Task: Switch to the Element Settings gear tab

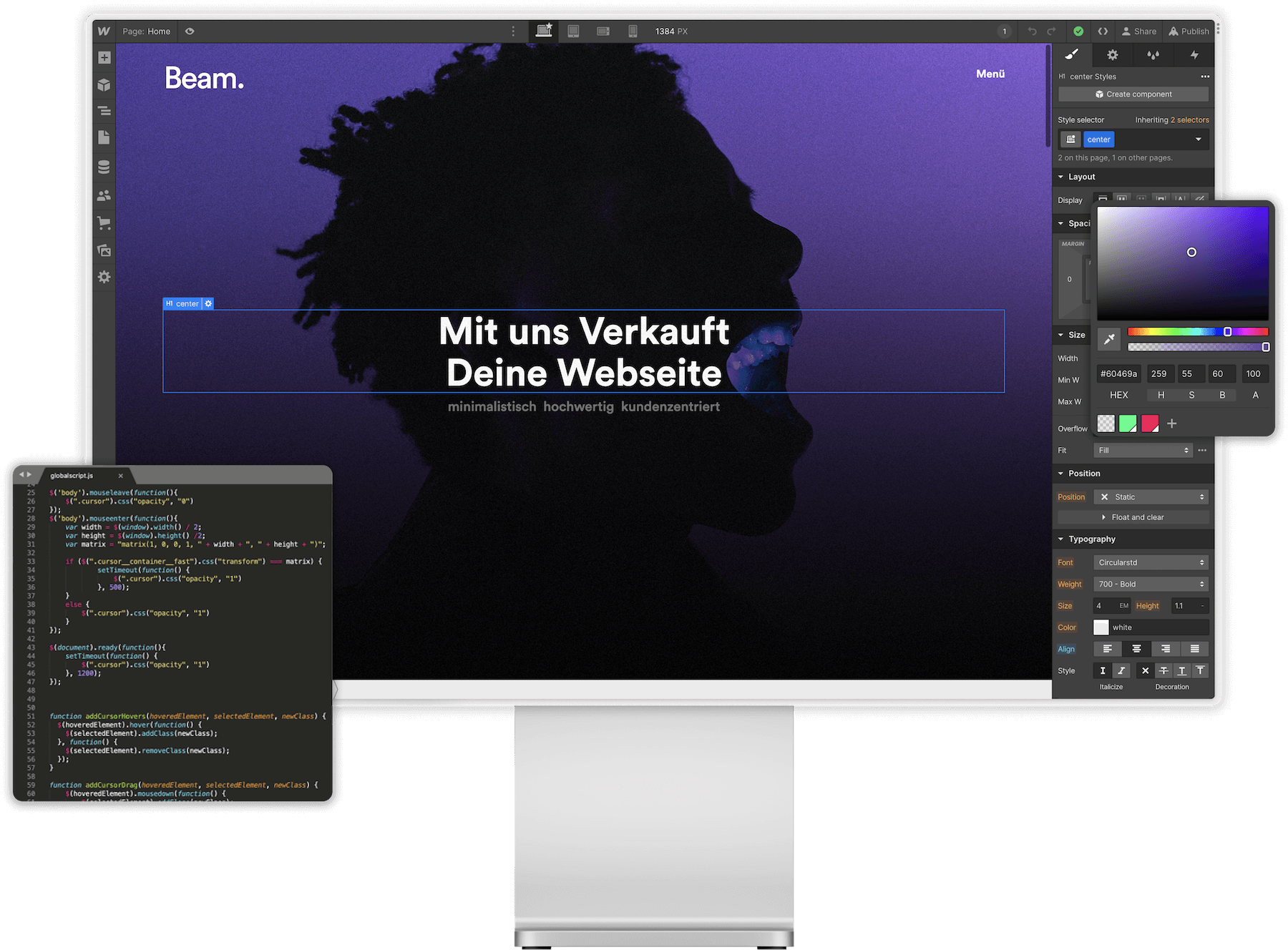Action: [x=1112, y=55]
